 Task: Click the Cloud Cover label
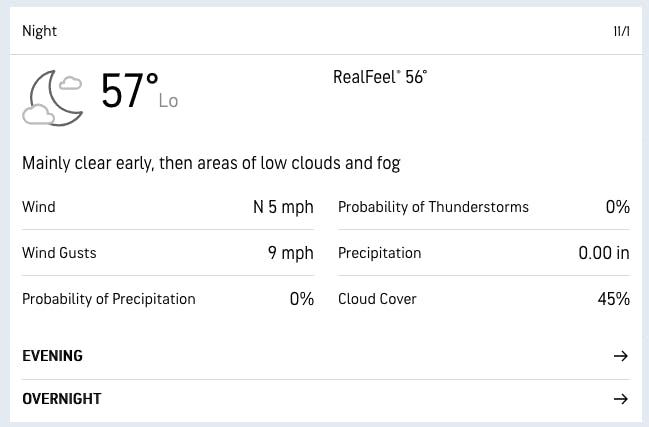[x=377, y=299]
